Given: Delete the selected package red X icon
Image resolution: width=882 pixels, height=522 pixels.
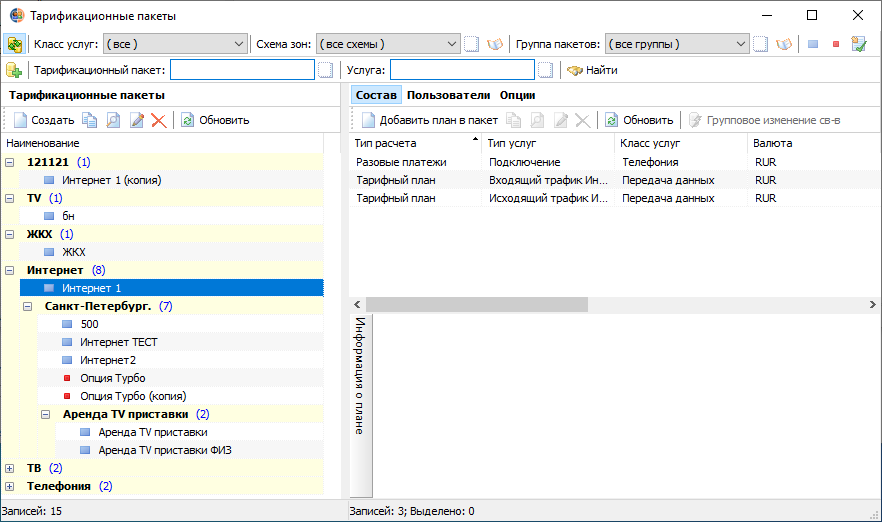Looking at the screenshot, I should 159,120.
